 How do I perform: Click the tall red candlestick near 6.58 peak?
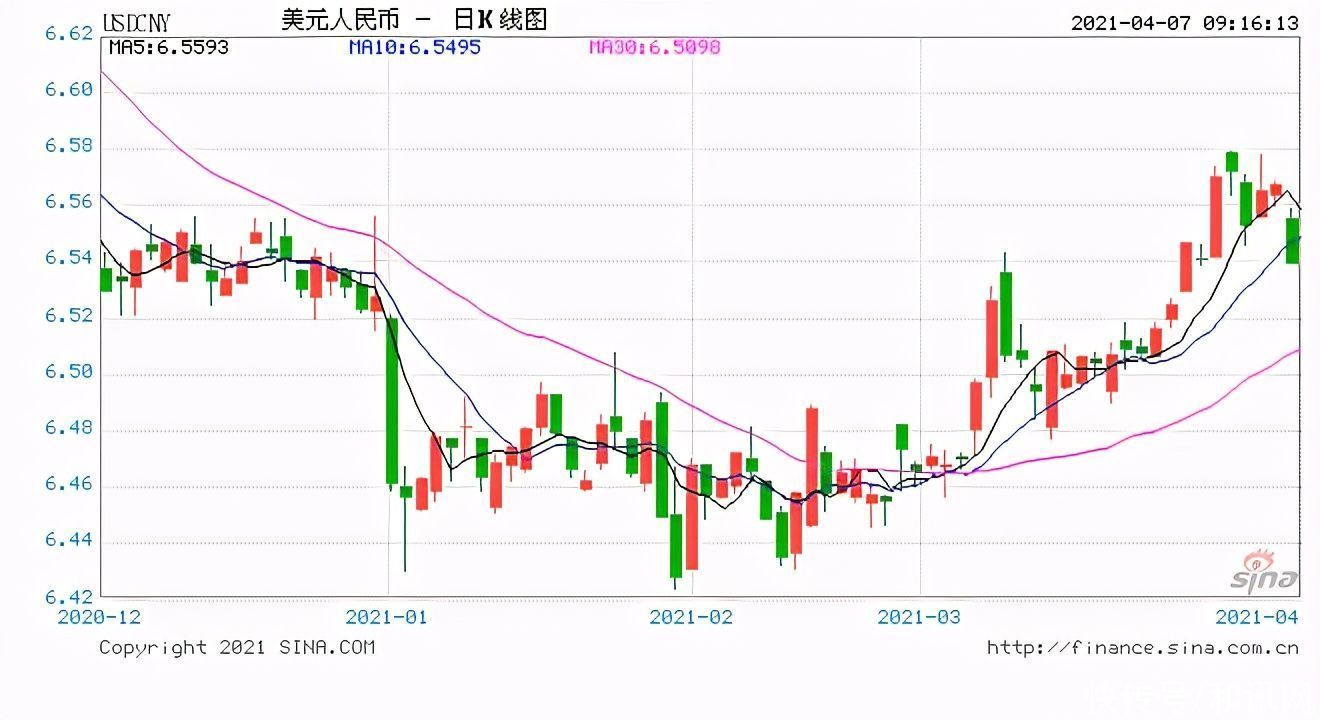click(1216, 217)
